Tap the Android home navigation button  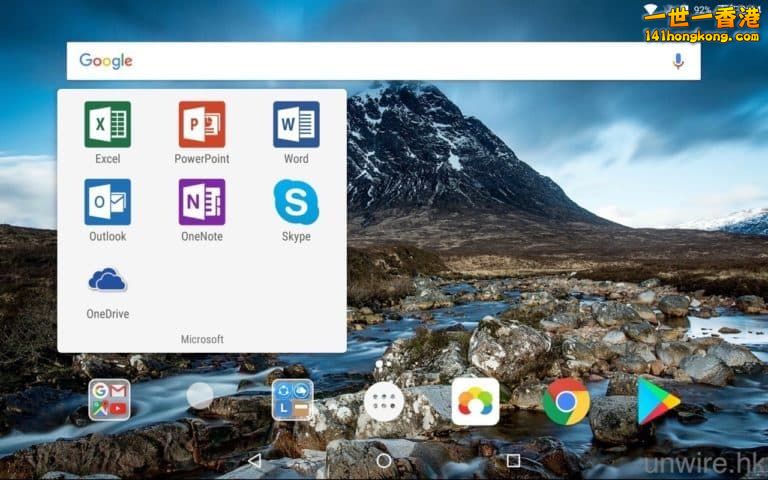click(384, 460)
